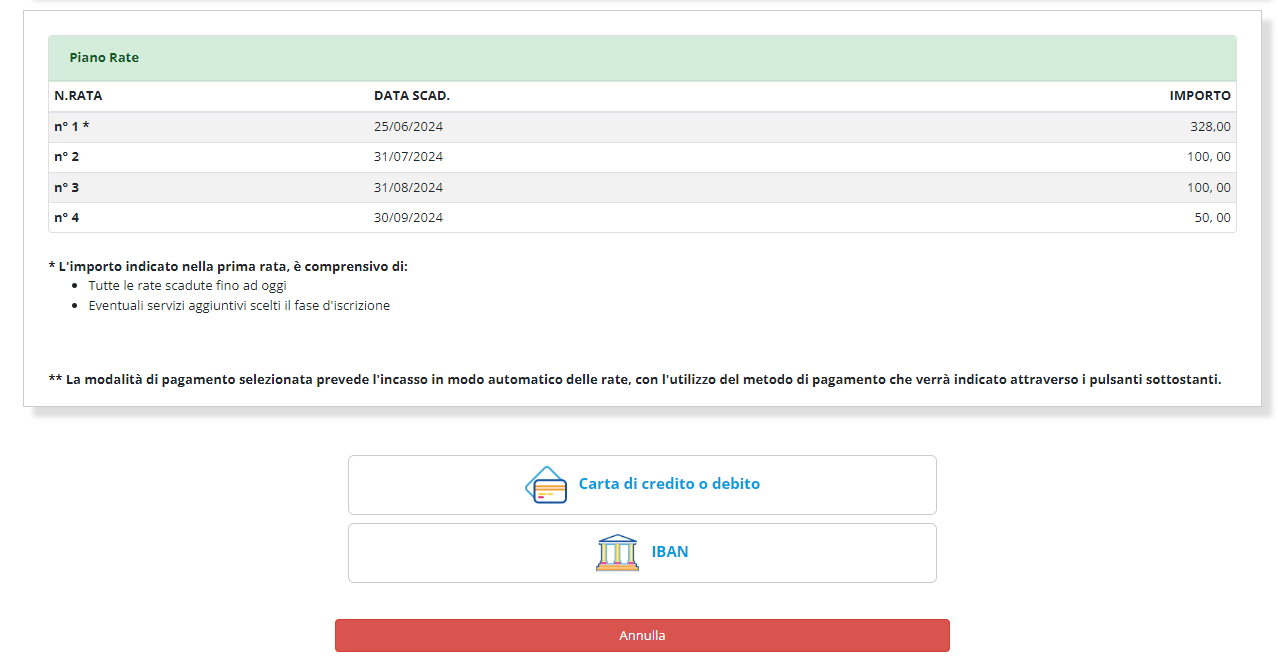The image size is (1278, 665).
Task: Choose Carta di credito o debito payment method
Action: pos(641,484)
